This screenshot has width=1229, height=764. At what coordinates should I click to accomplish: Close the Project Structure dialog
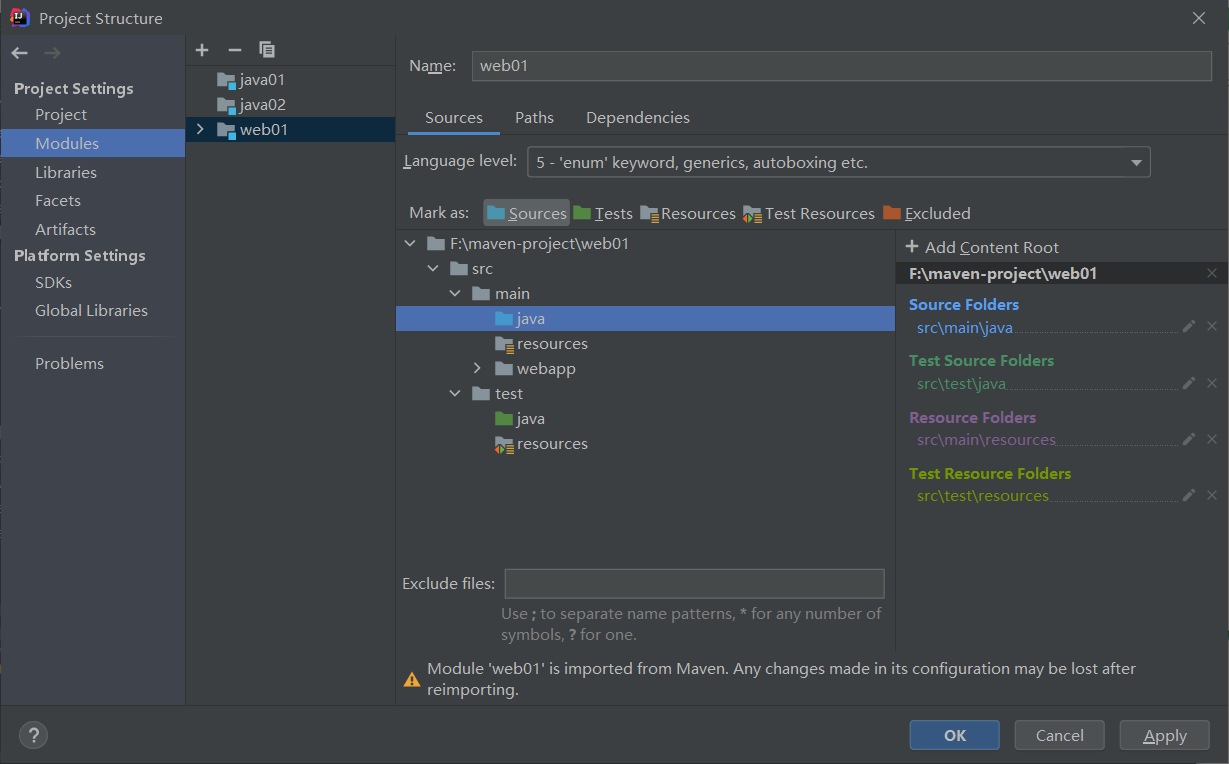(x=1199, y=18)
